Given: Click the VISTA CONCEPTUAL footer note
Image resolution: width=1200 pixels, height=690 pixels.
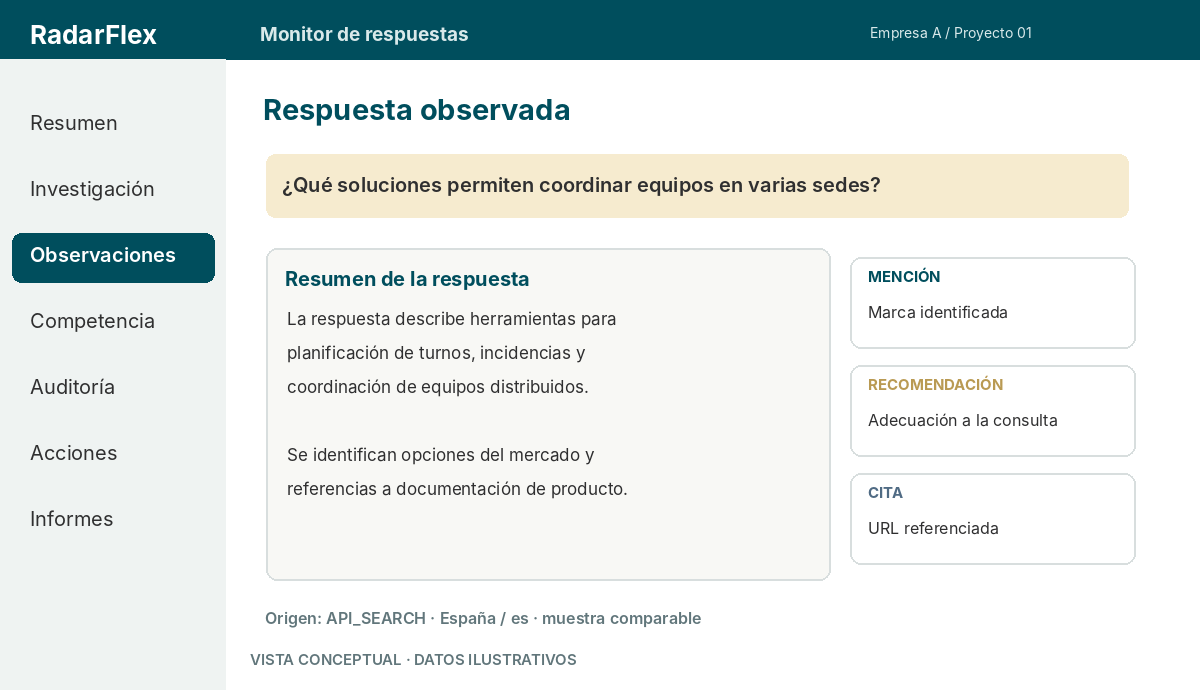Looking at the screenshot, I should click(x=413, y=660).
